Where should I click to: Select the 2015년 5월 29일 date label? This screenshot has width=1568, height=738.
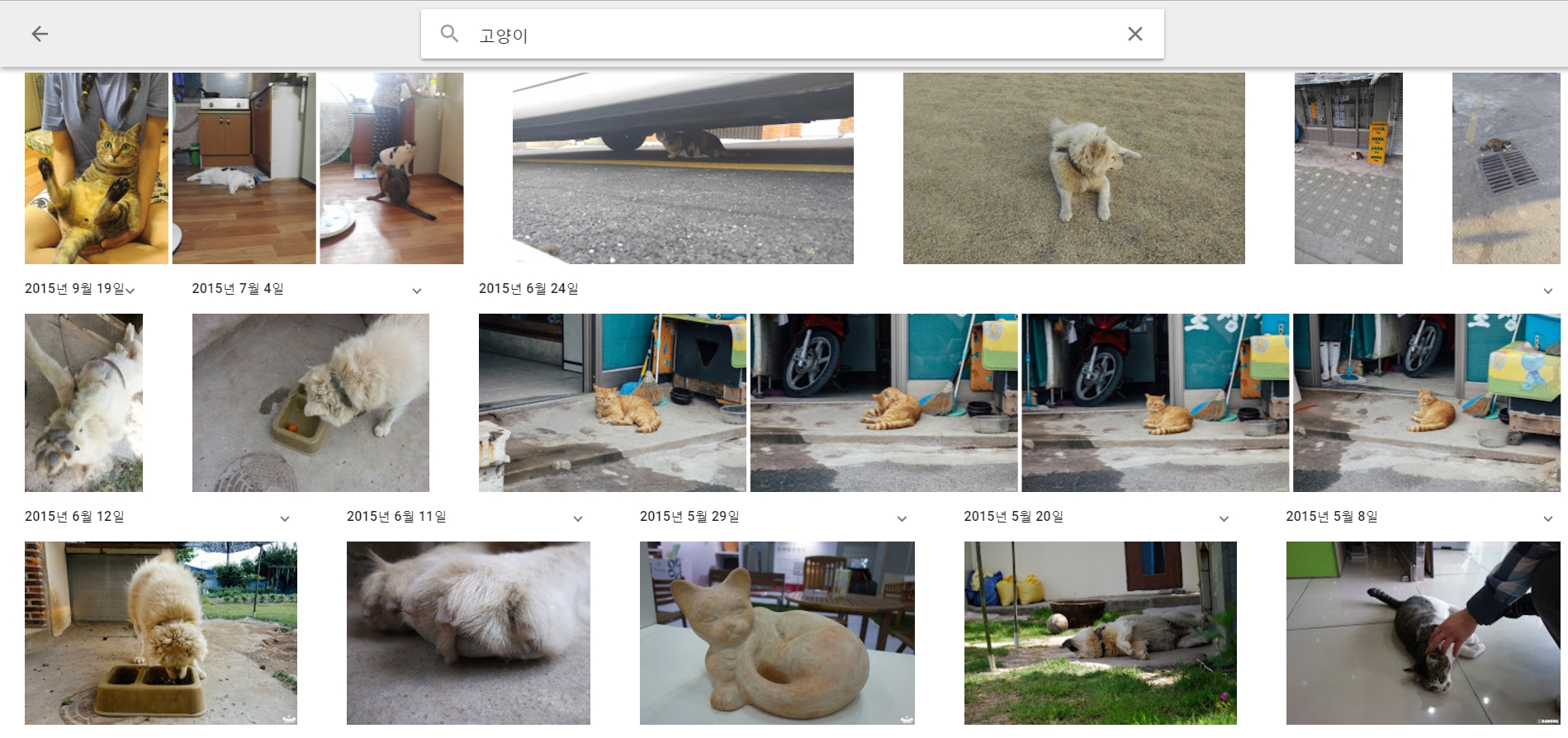(689, 517)
